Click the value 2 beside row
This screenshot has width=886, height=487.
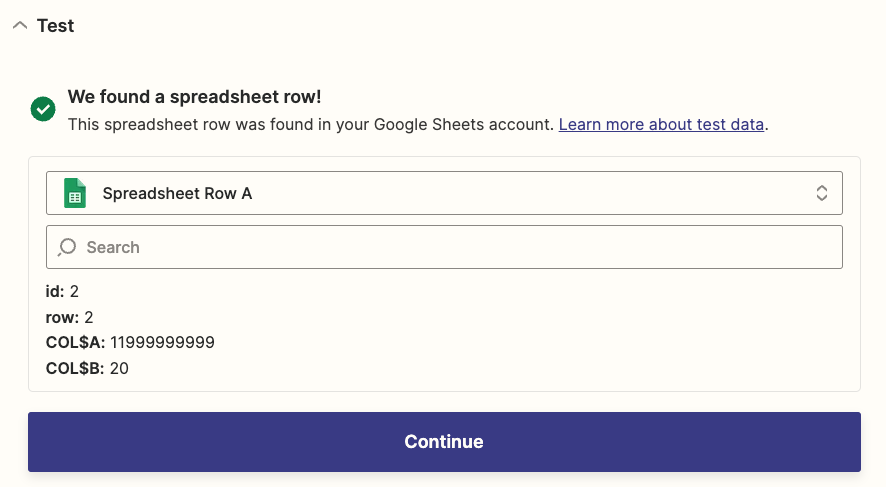coord(89,317)
